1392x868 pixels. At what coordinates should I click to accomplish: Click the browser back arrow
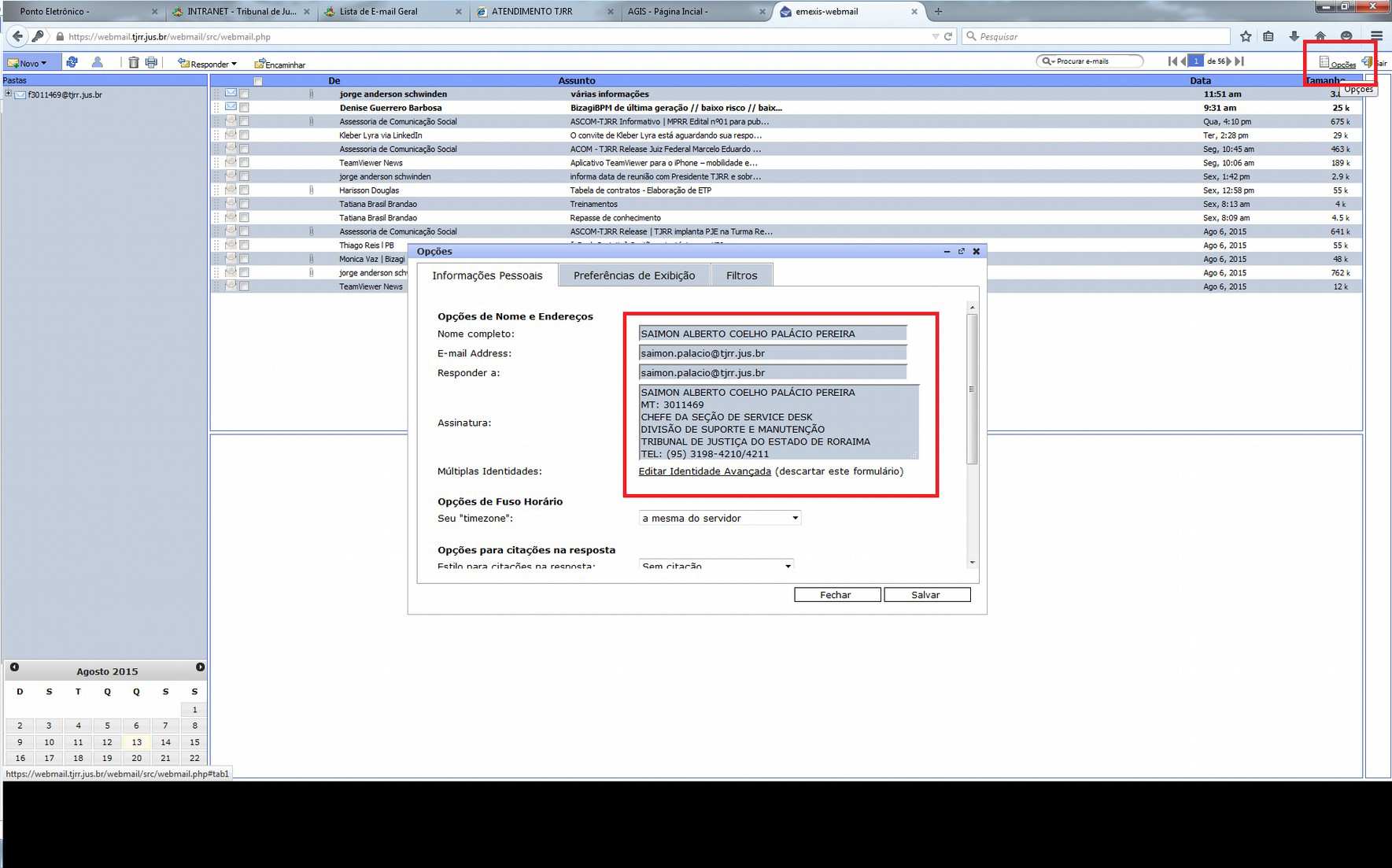(17, 36)
